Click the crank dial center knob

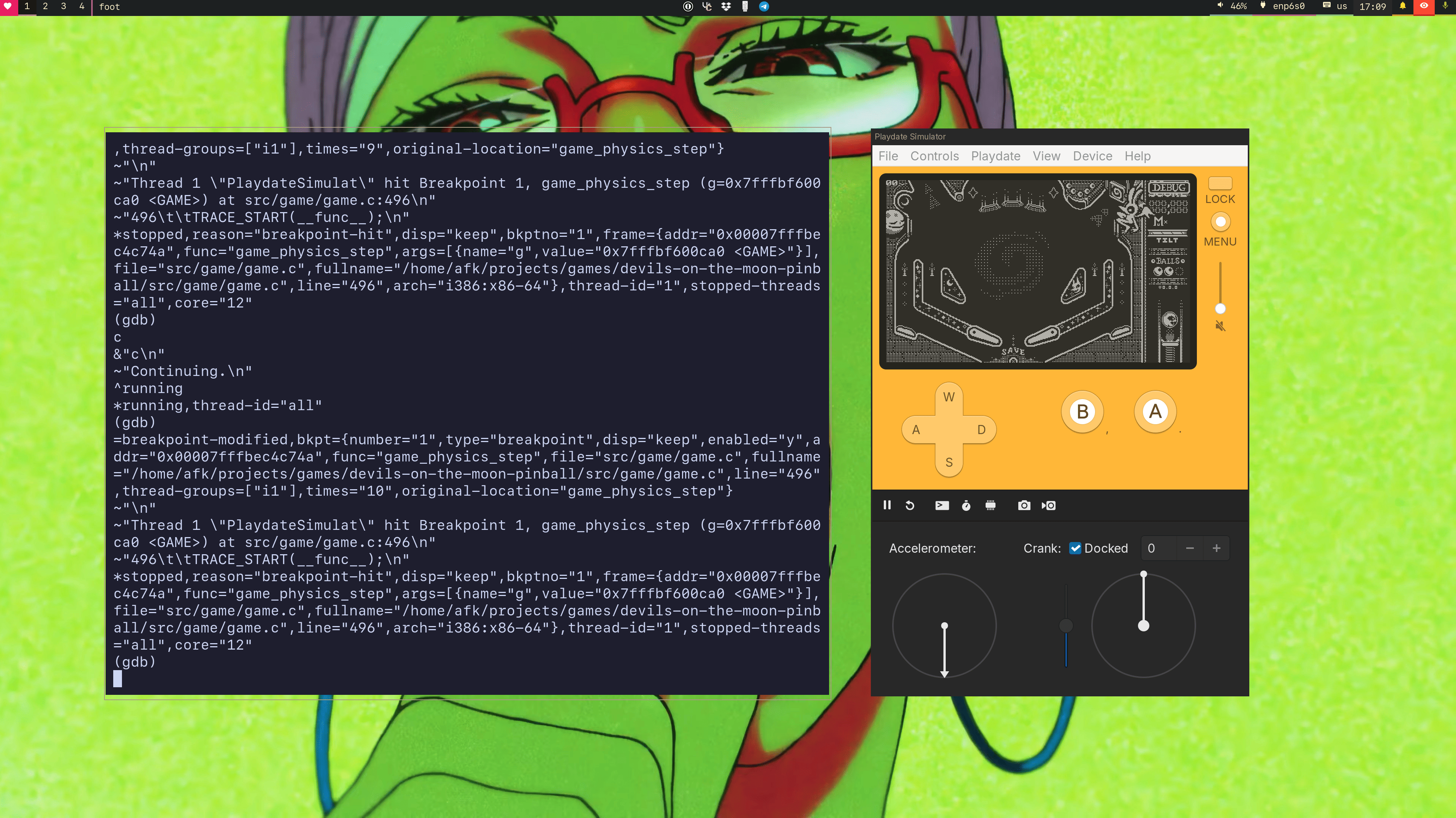tap(1143, 625)
